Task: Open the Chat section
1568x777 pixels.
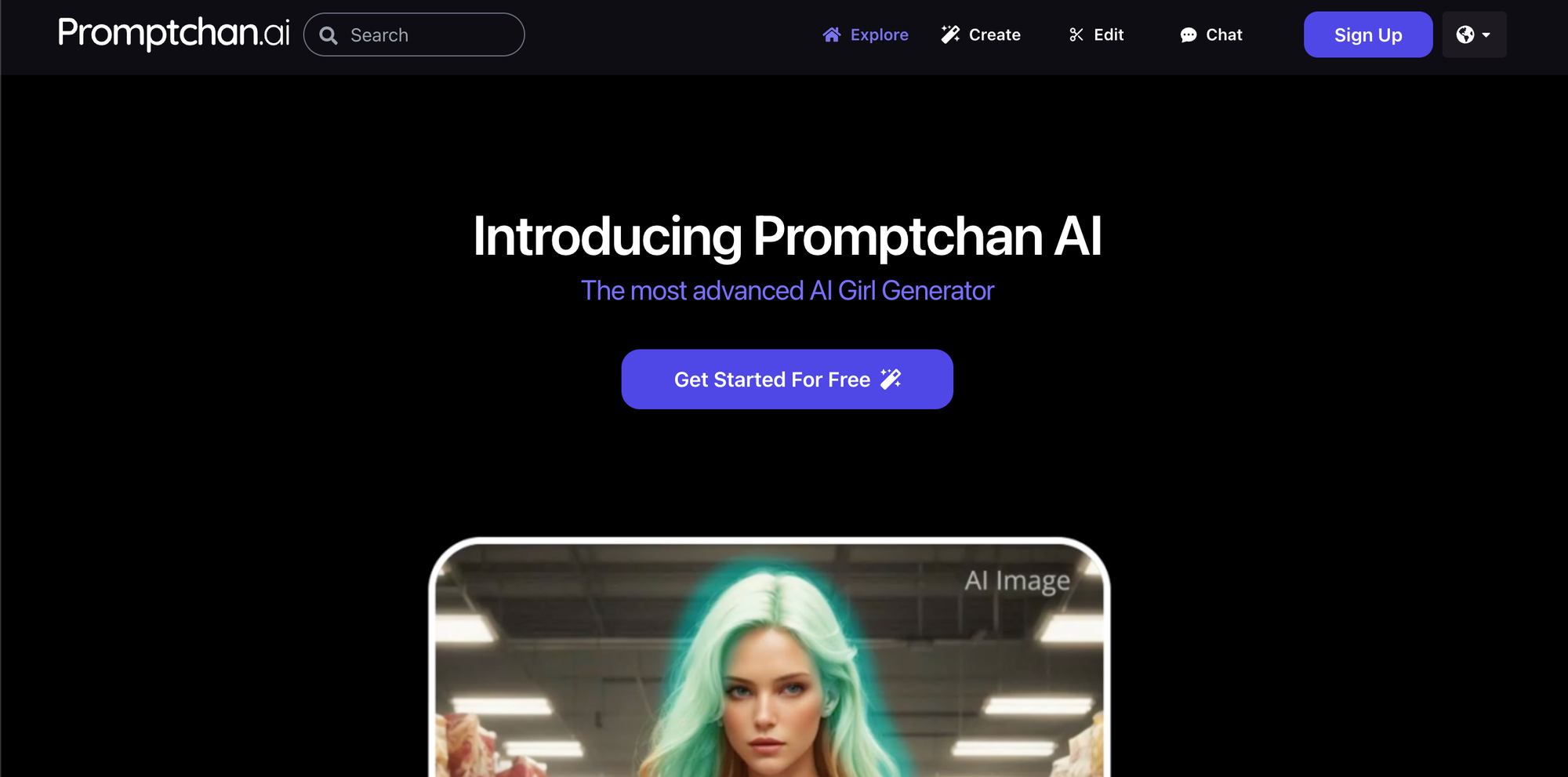Action: pyautogui.click(x=1211, y=34)
